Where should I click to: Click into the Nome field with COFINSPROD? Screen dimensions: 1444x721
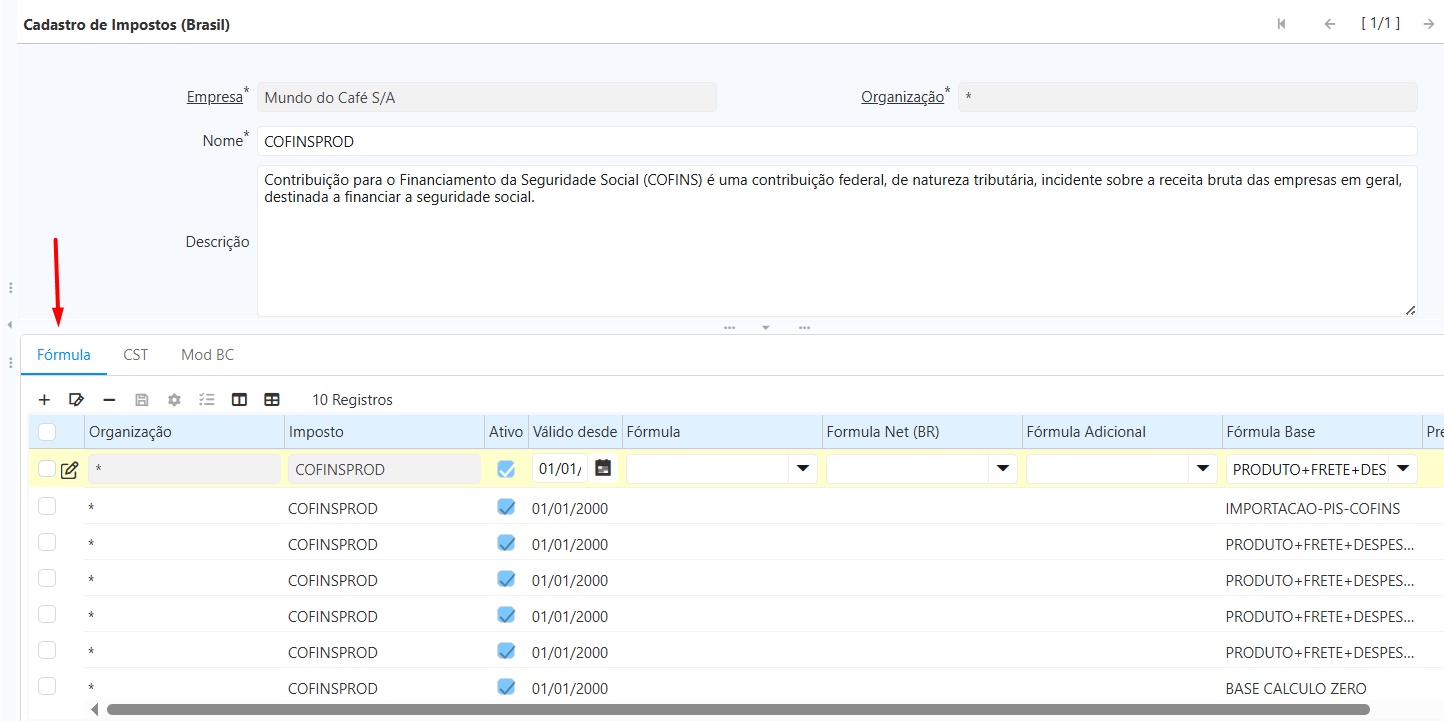coord(836,141)
